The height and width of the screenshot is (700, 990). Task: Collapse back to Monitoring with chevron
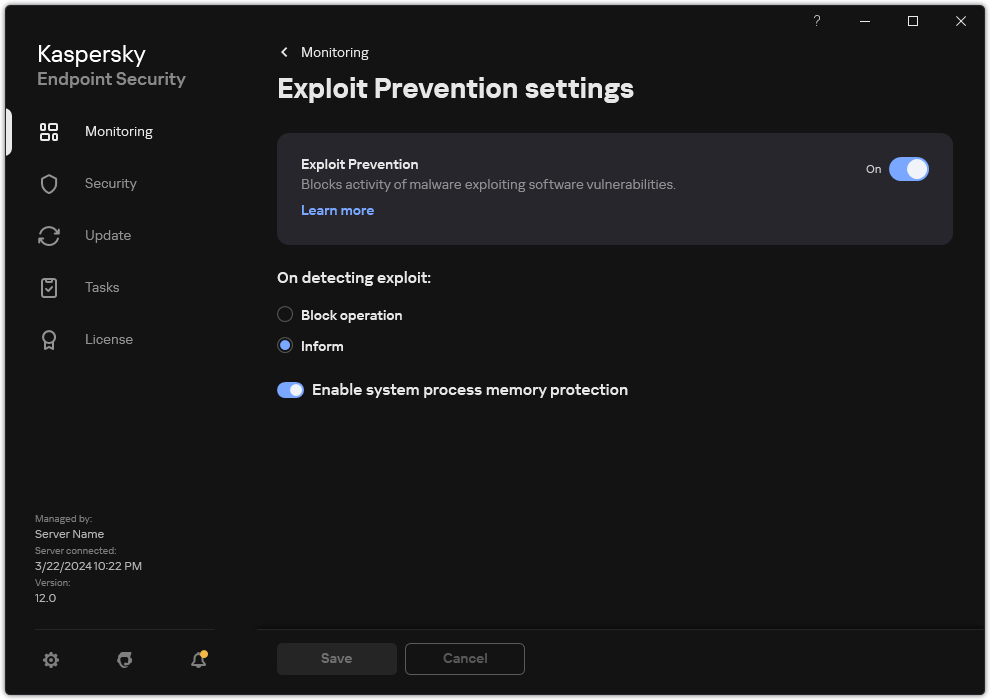click(x=283, y=52)
